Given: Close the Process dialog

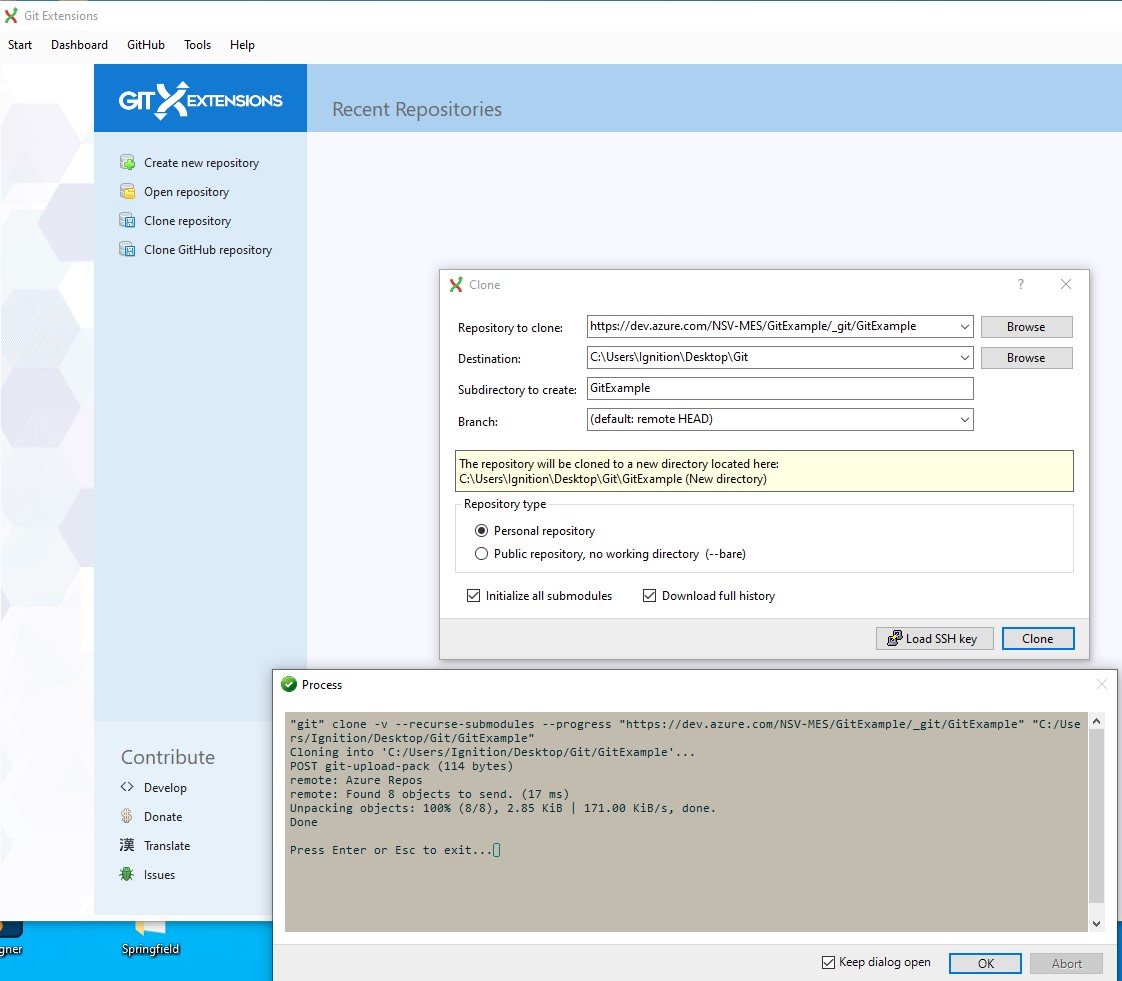Looking at the screenshot, I should point(1101,685).
